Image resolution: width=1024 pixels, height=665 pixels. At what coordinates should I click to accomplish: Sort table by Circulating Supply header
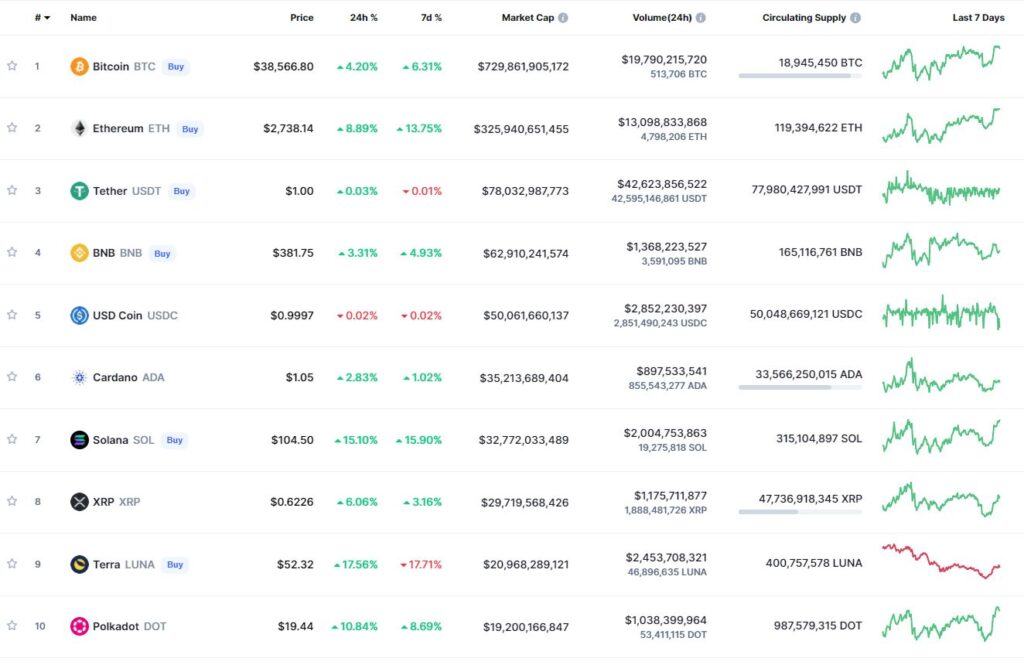[x=804, y=18]
